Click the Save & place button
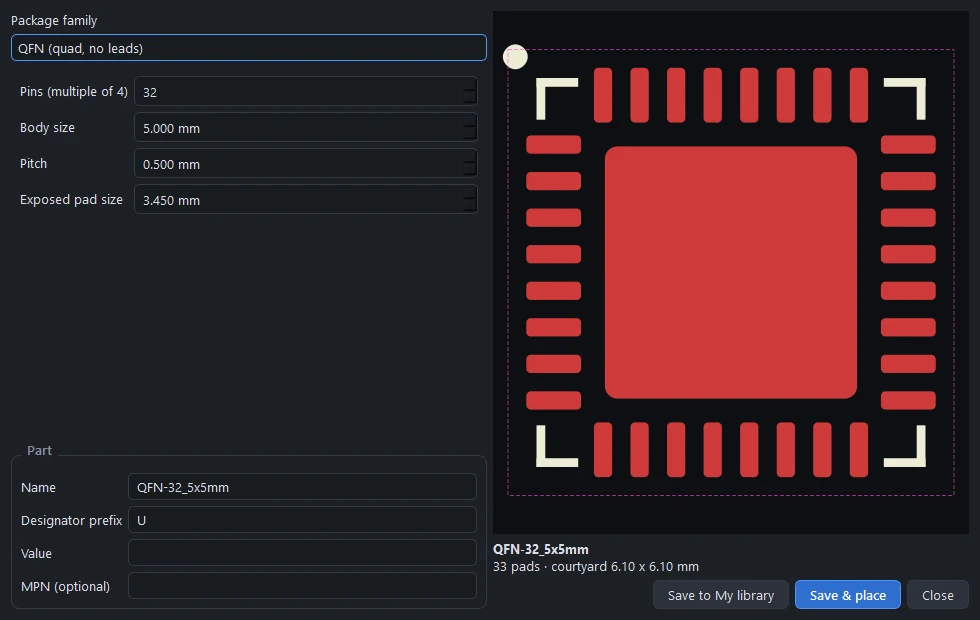980x620 pixels. (848, 595)
